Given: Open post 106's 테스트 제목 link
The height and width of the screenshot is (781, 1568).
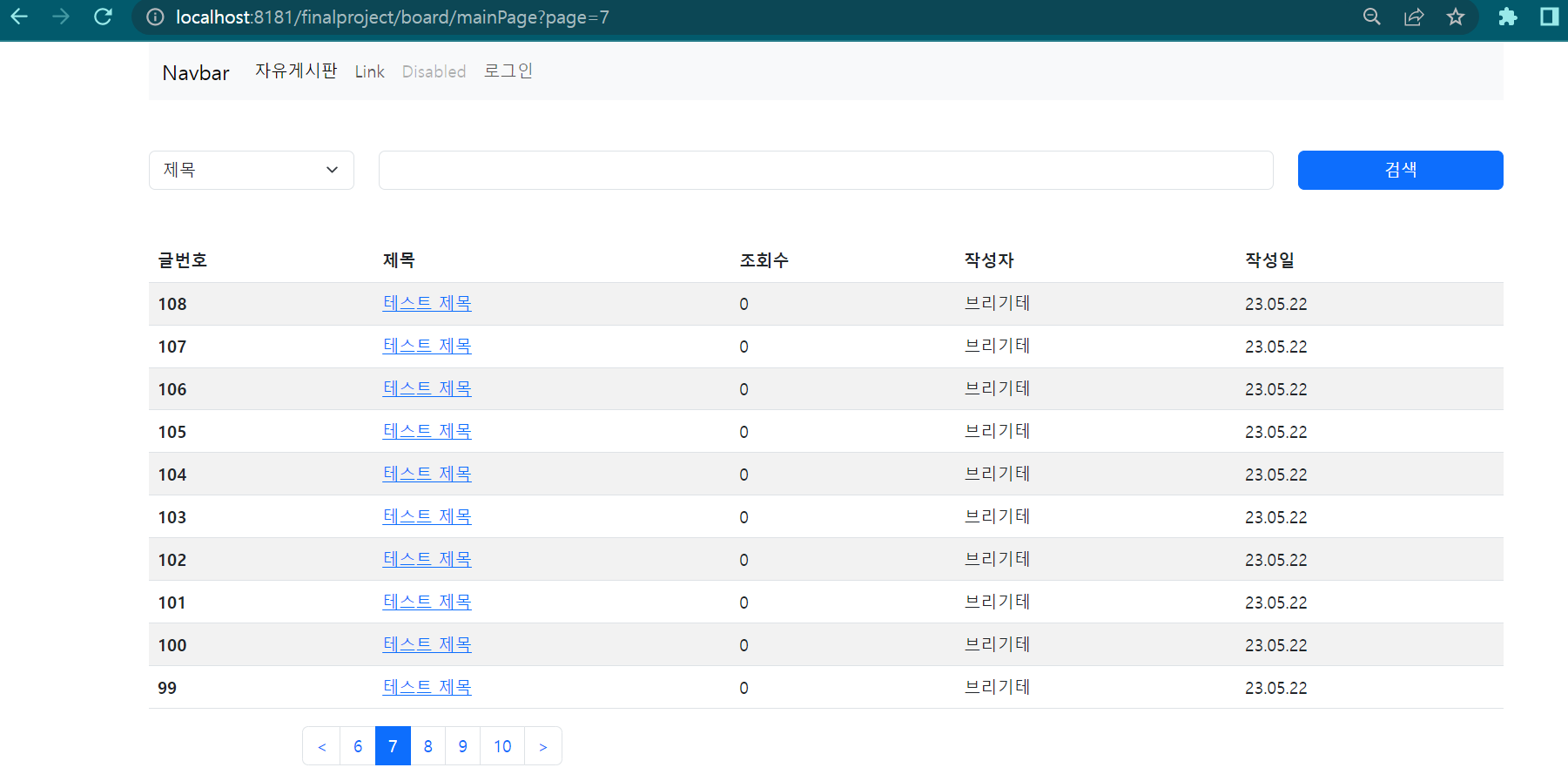Looking at the screenshot, I should (427, 388).
